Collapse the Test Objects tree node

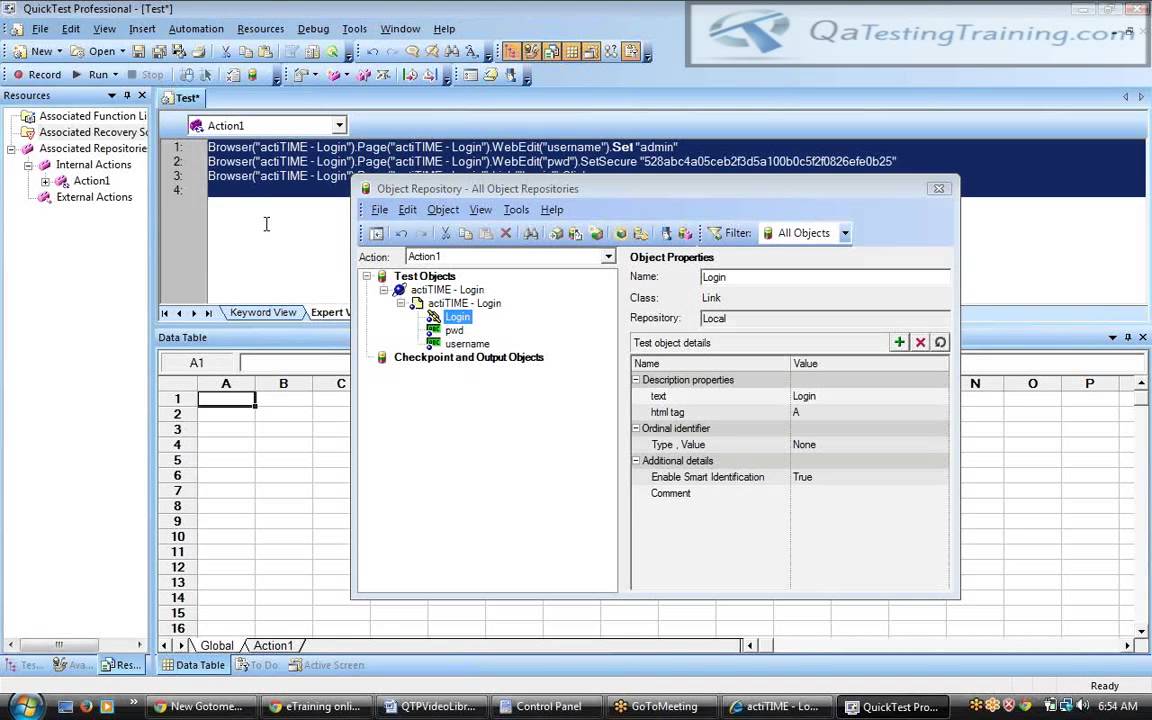pos(367,276)
